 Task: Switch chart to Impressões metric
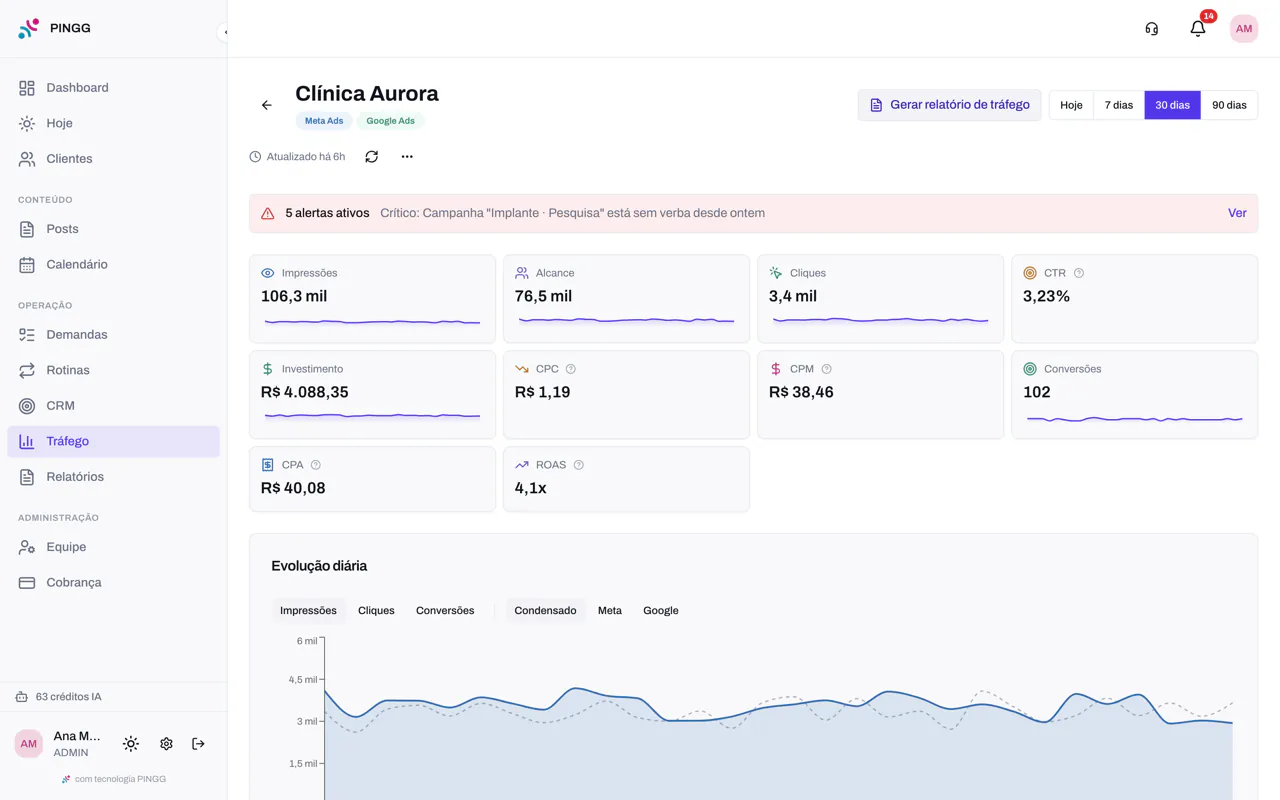tap(308, 610)
